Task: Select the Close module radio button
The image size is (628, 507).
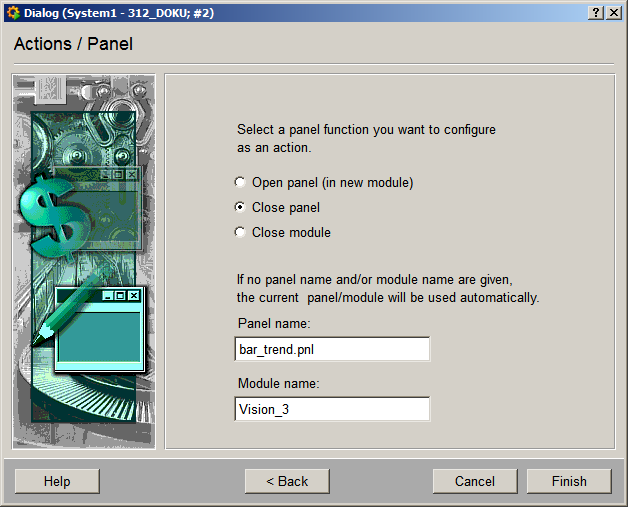Action: pyautogui.click(x=240, y=232)
